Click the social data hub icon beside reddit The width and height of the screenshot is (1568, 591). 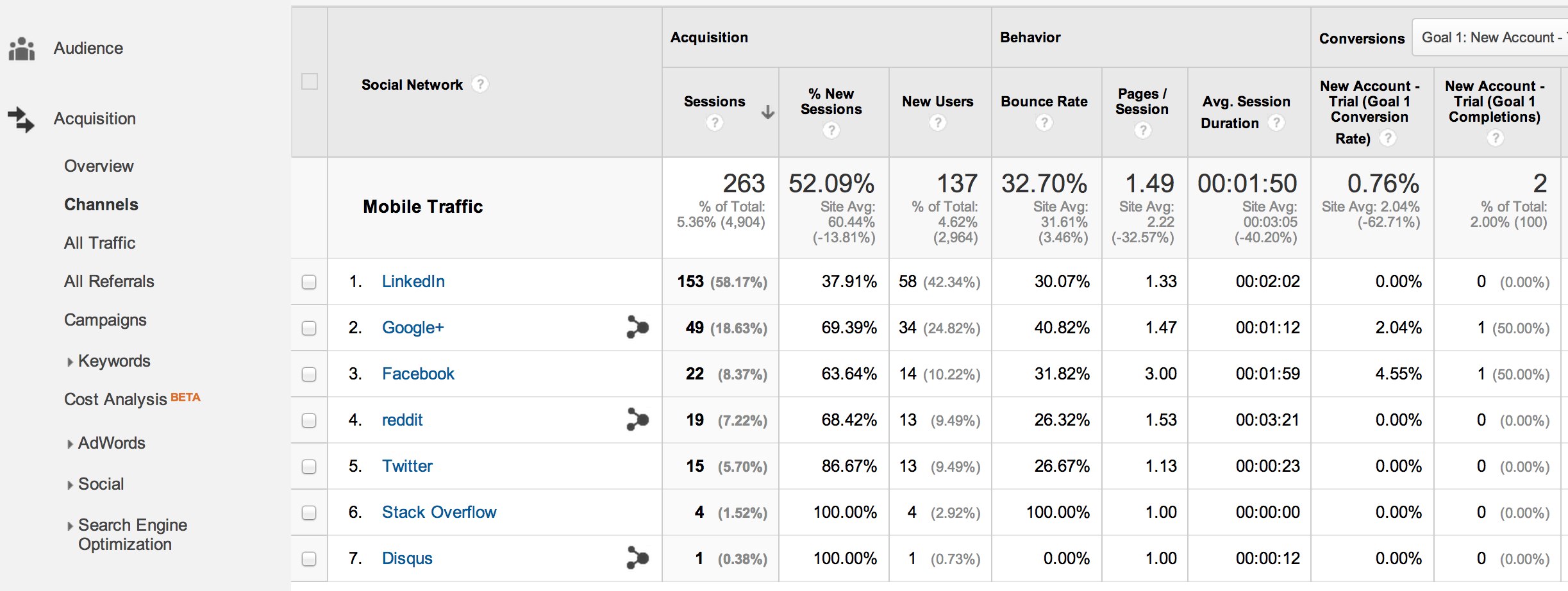tap(637, 420)
